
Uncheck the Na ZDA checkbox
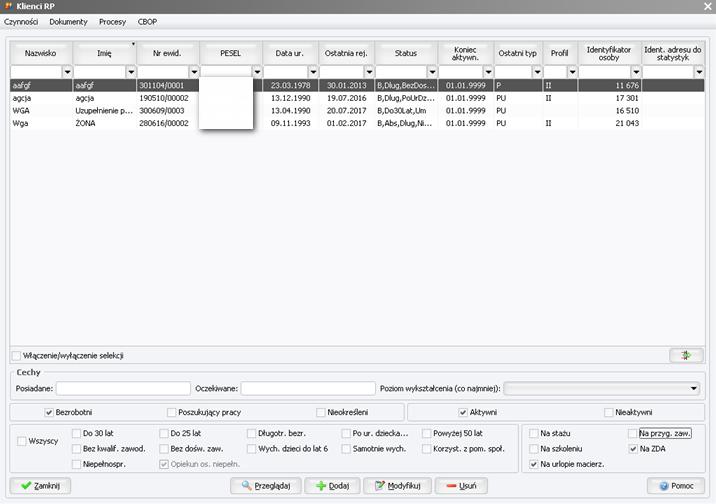[x=633, y=449]
